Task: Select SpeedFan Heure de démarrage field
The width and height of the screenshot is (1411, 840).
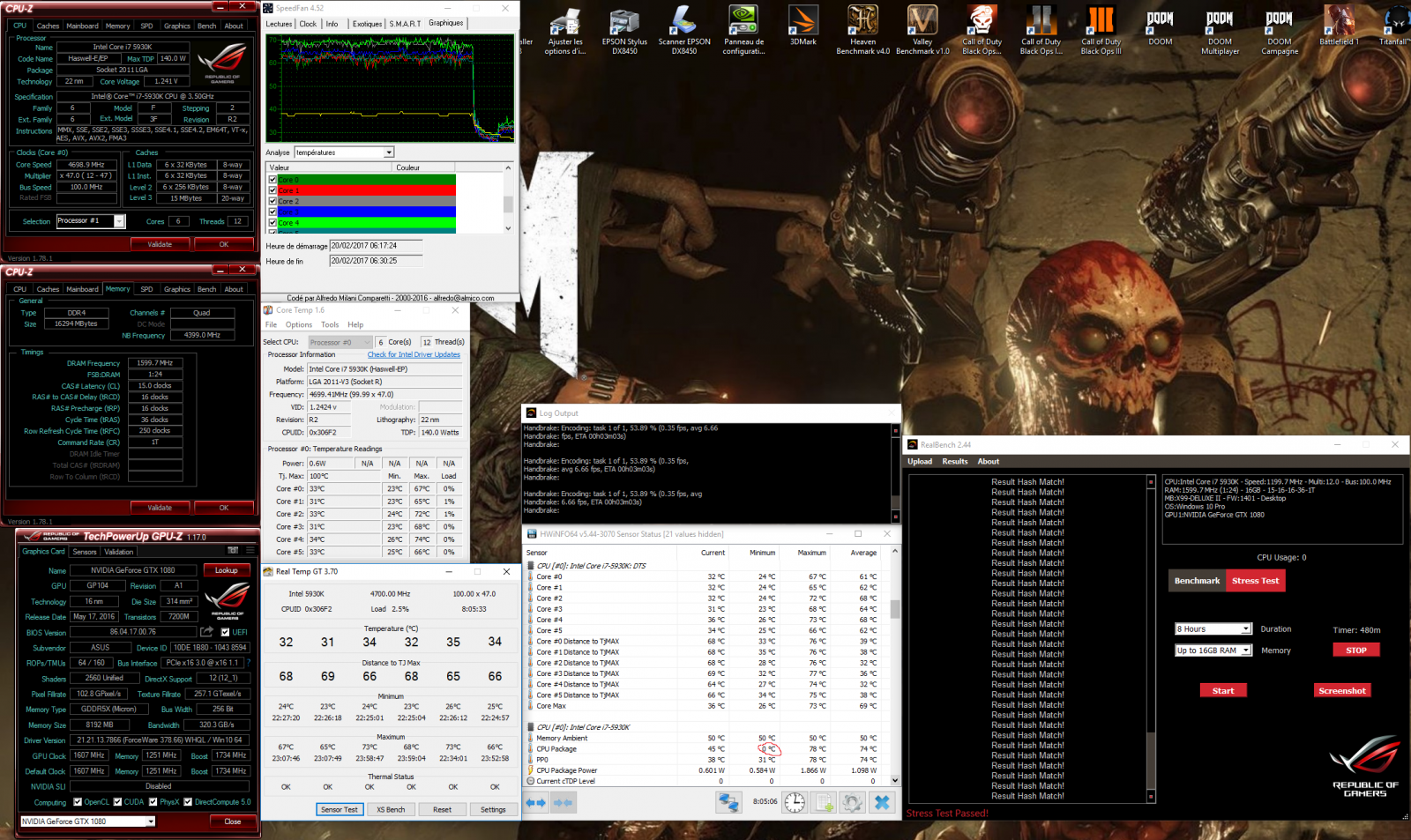Action: click(x=376, y=246)
